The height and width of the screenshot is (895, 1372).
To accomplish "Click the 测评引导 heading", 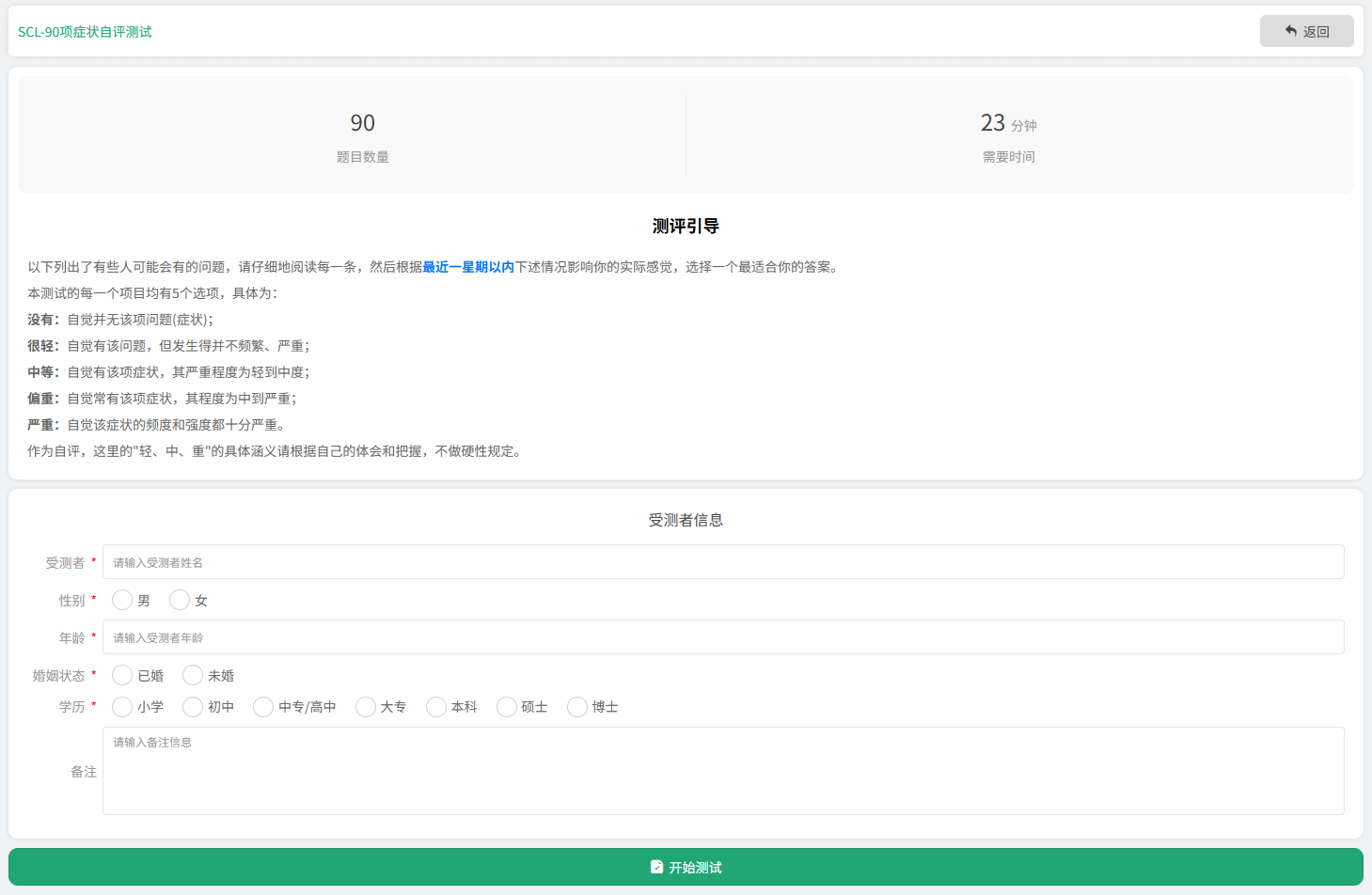I will pos(686,226).
